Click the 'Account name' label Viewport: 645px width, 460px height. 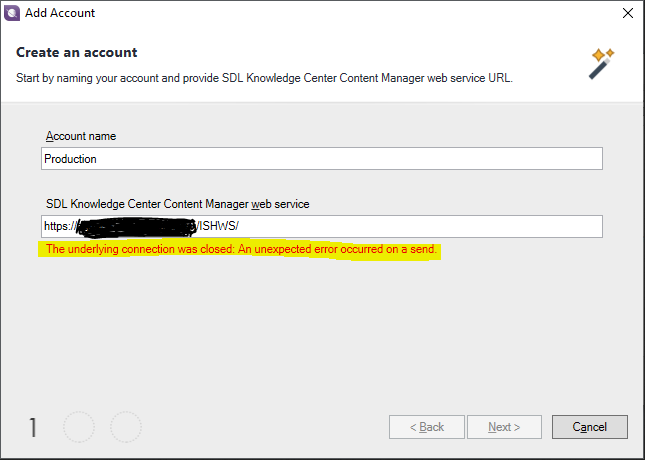tap(81, 136)
